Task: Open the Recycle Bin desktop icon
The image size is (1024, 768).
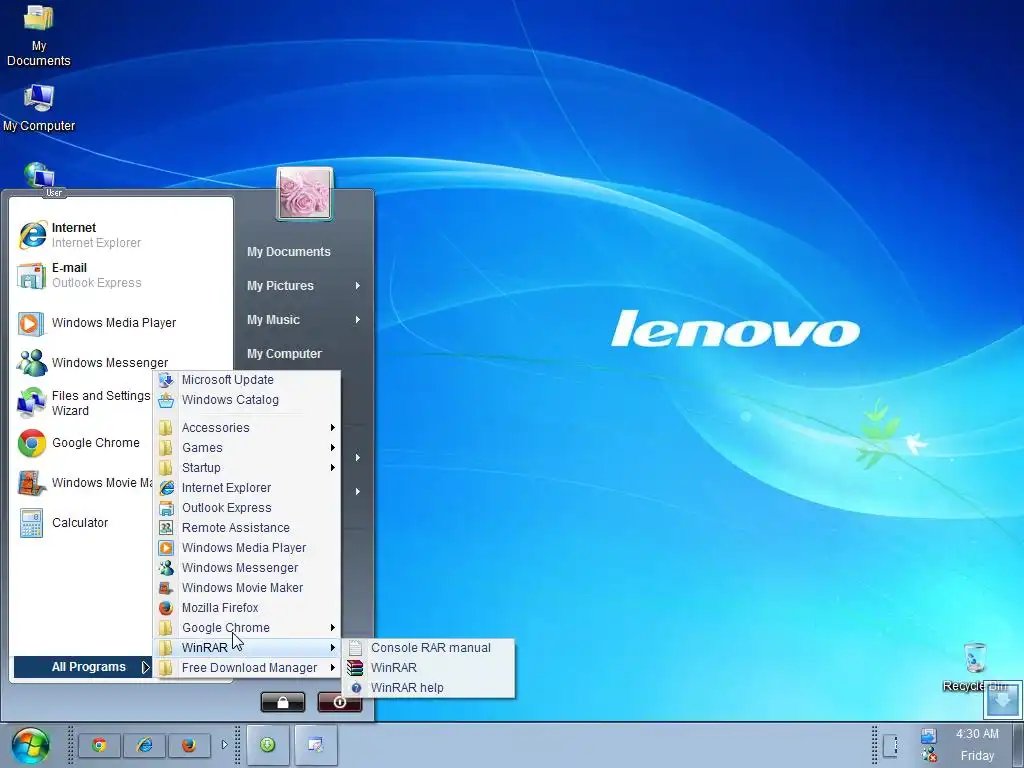Action: click(974, 666)
